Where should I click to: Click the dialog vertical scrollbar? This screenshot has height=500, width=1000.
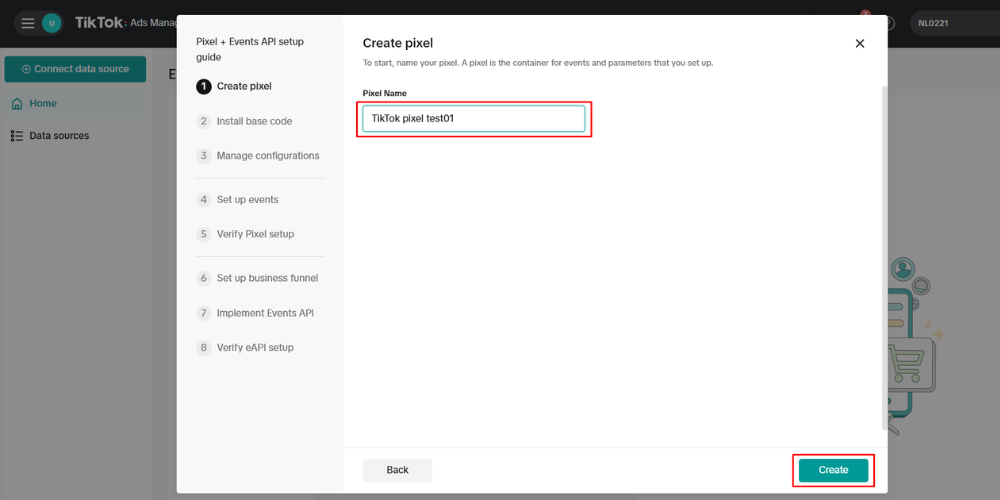point(884,258)
